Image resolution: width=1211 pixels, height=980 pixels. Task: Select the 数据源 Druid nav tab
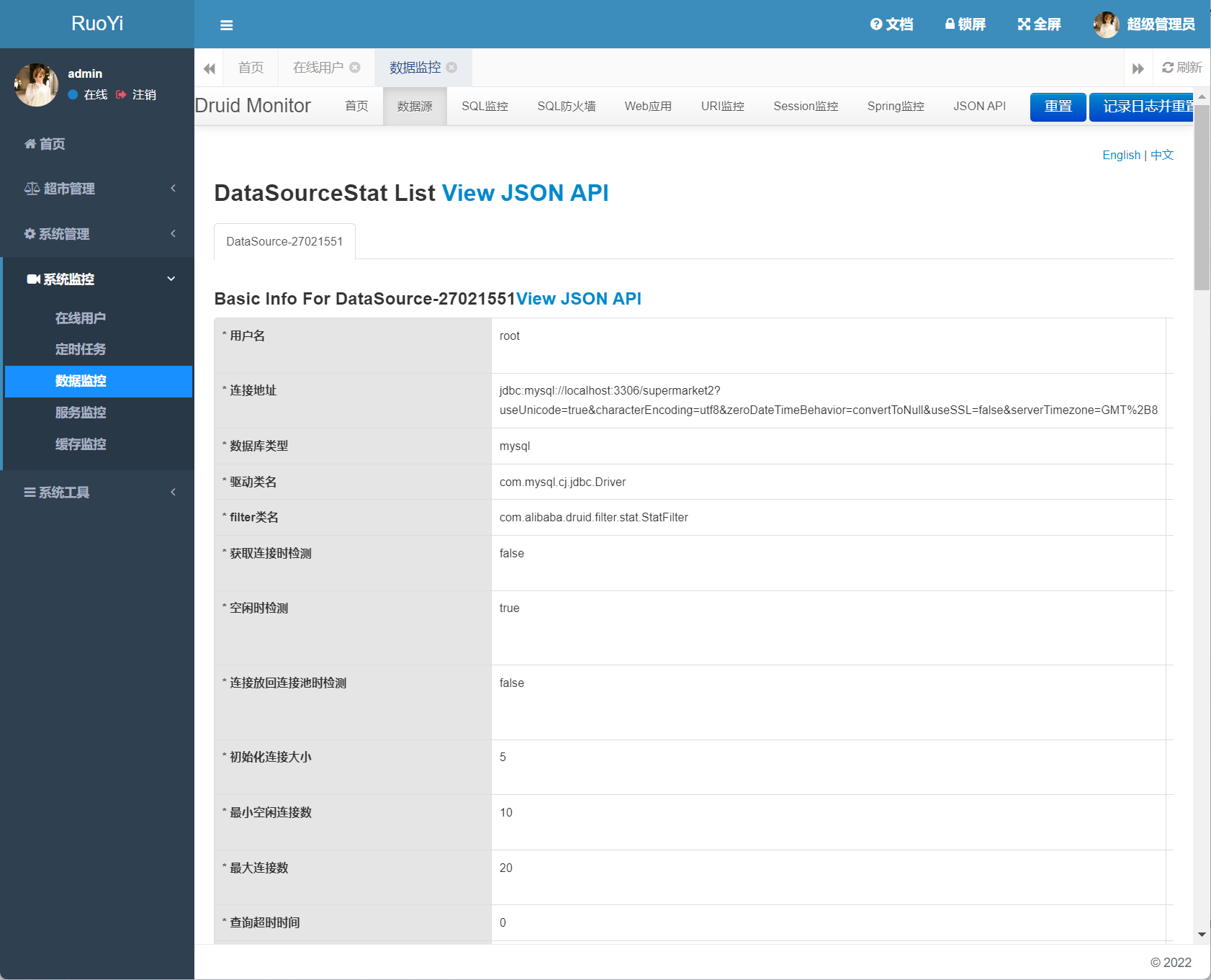(x=415, y=107)
